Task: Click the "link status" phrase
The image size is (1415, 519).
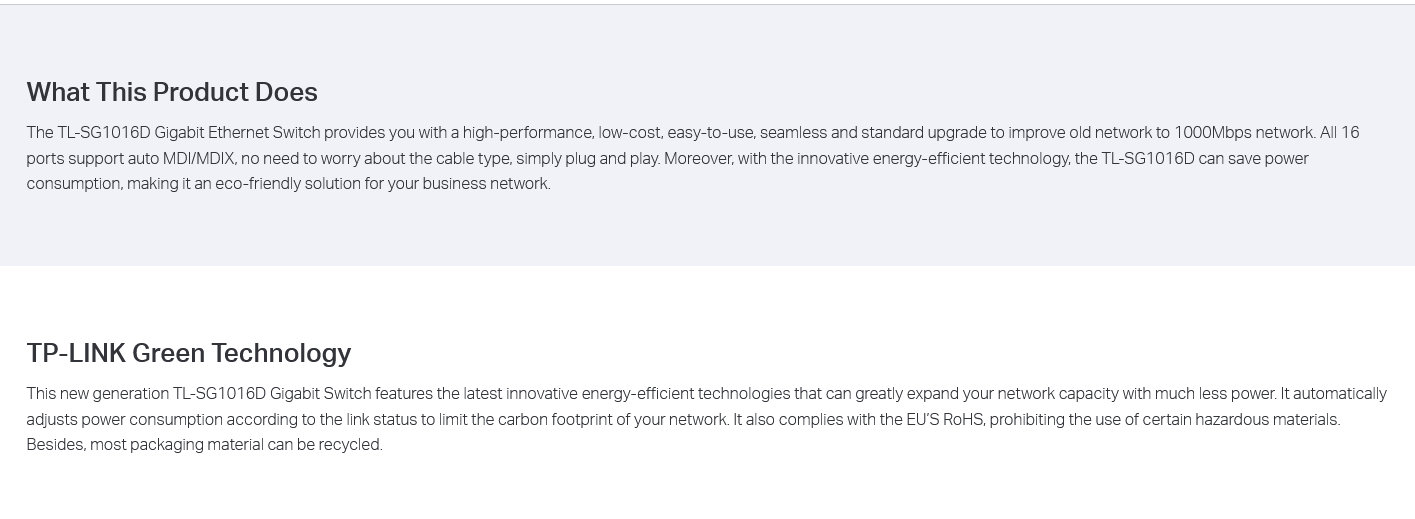Action: [x=381, y=420]
